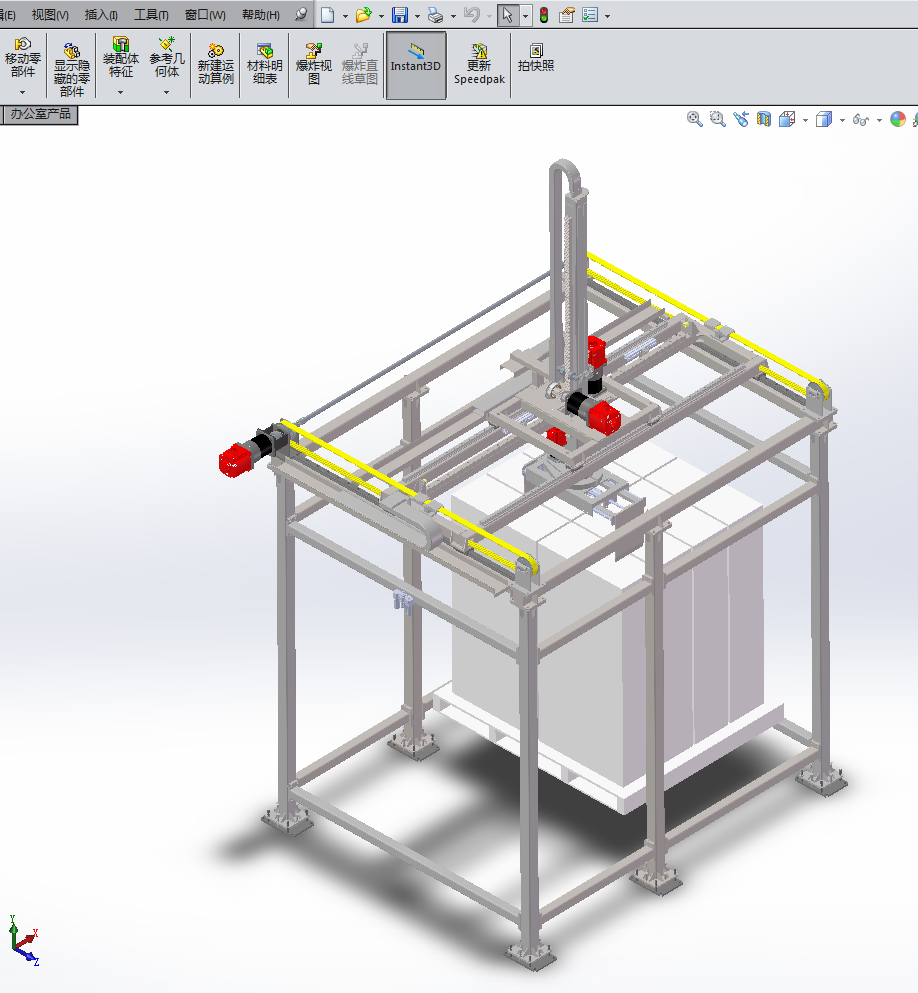Click the Exploded View (爆炸视图) tool
This screenshot has height=993, width=918.
tap(313, 64)
